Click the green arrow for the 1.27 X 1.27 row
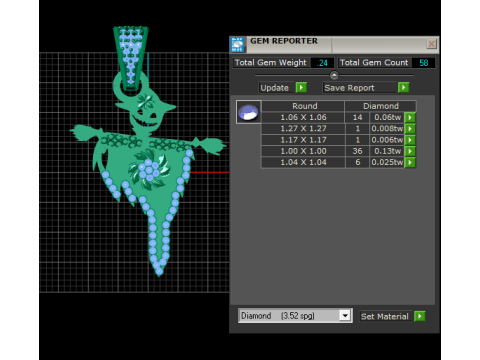 click(x=410, y=129)
